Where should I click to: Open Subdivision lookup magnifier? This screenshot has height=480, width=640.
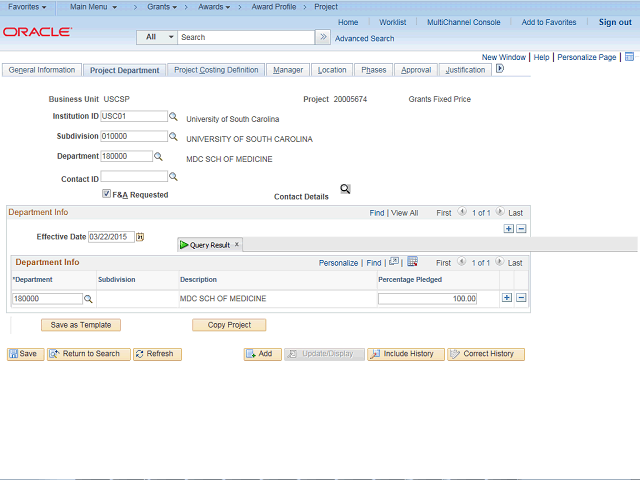point(173,136)
